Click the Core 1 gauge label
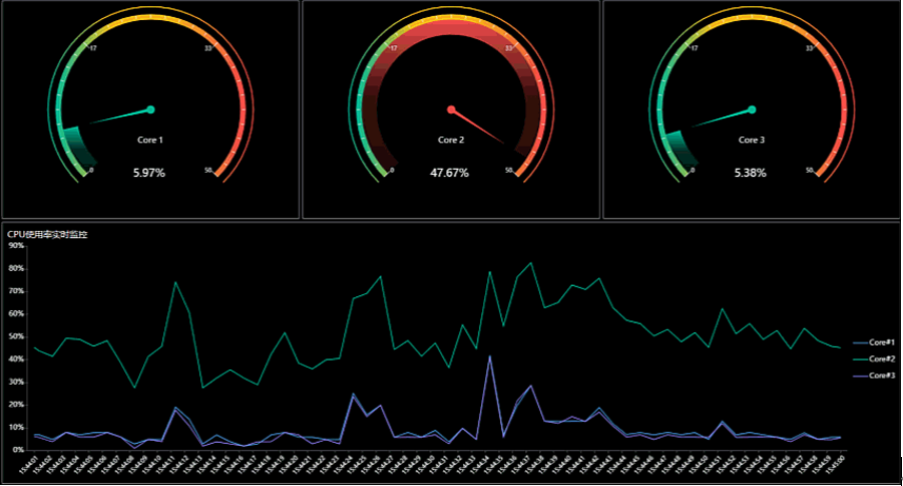 coord(150,140)
